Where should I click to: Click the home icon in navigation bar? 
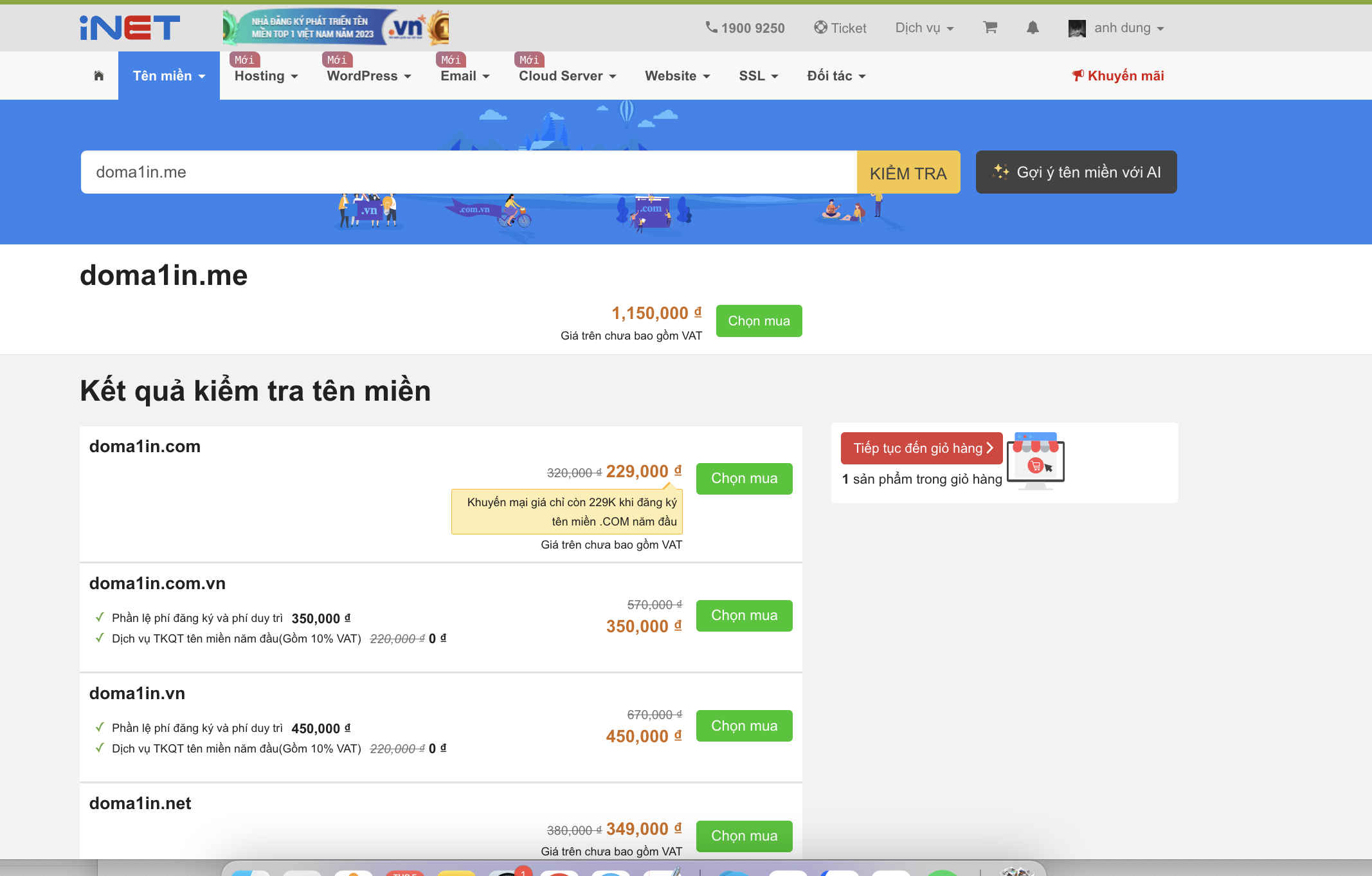click(99, 76)
